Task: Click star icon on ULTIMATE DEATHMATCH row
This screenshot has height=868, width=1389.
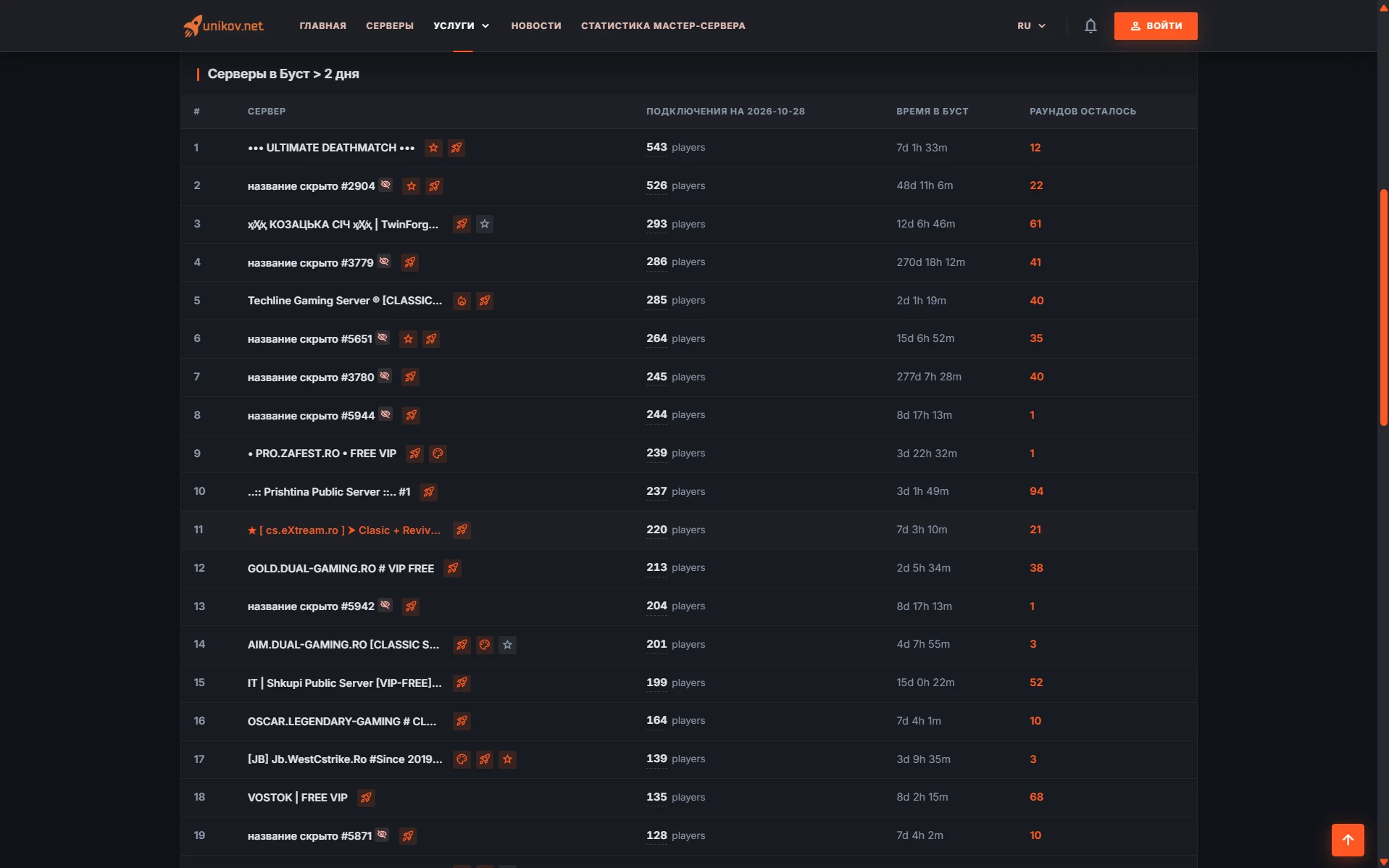Action: pyautogui.click(x=433, y=148)
